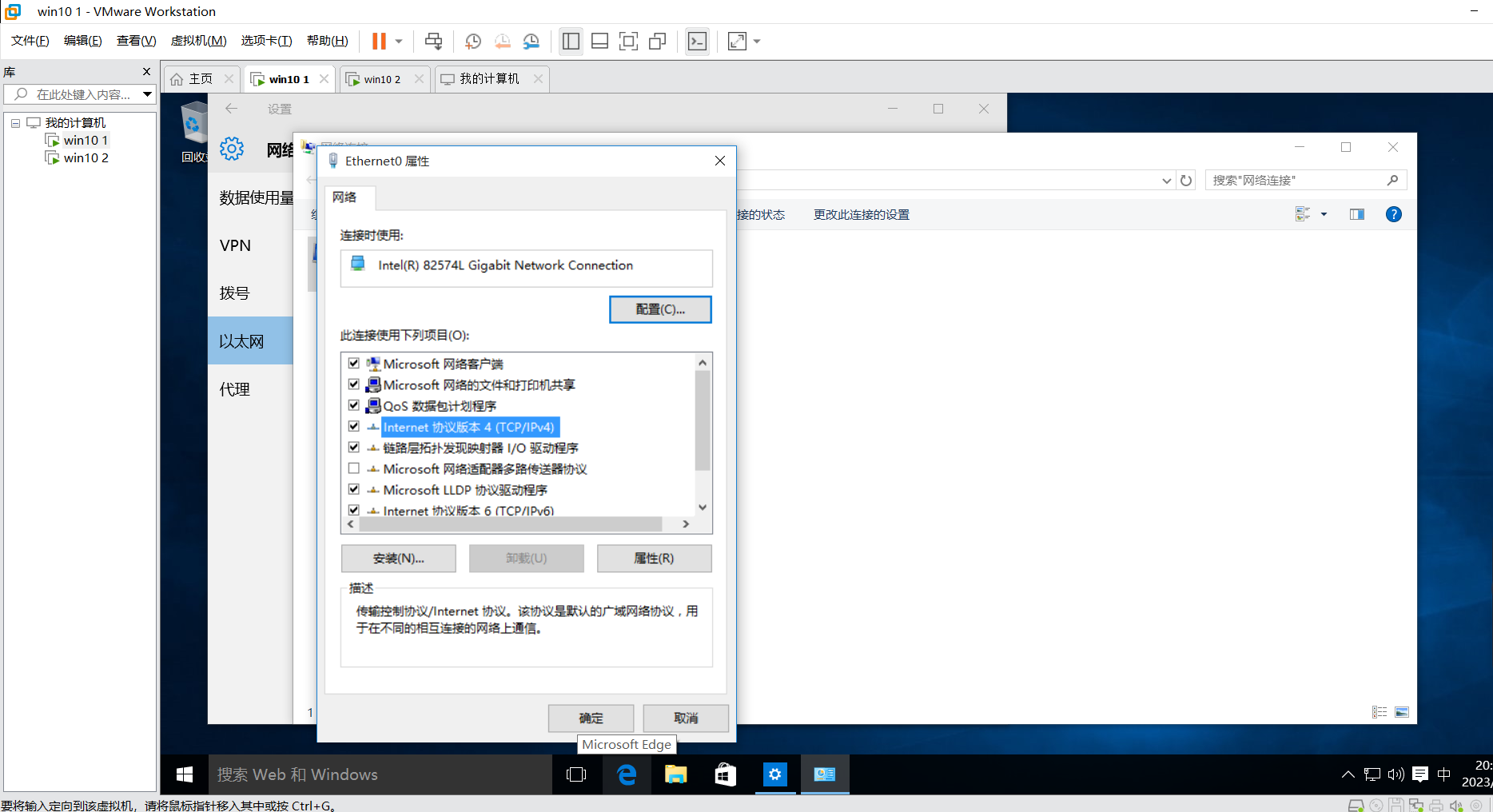Image resolution: width=1493 pixels, height=812 pixels.
Task: Open the volume control in system tray
Action: coord(1396,774)
